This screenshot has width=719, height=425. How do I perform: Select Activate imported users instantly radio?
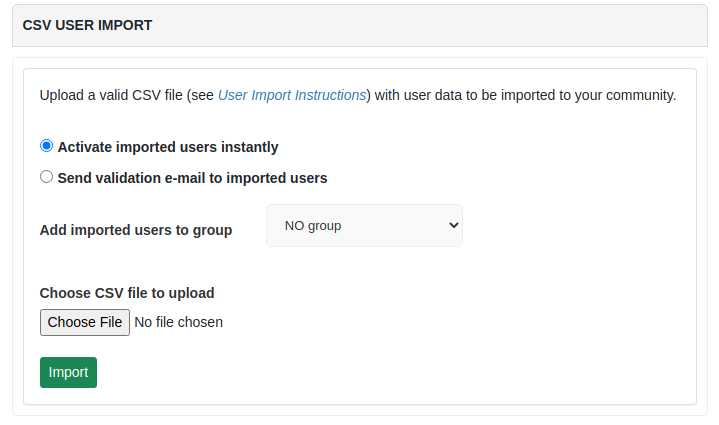[46, 146]
